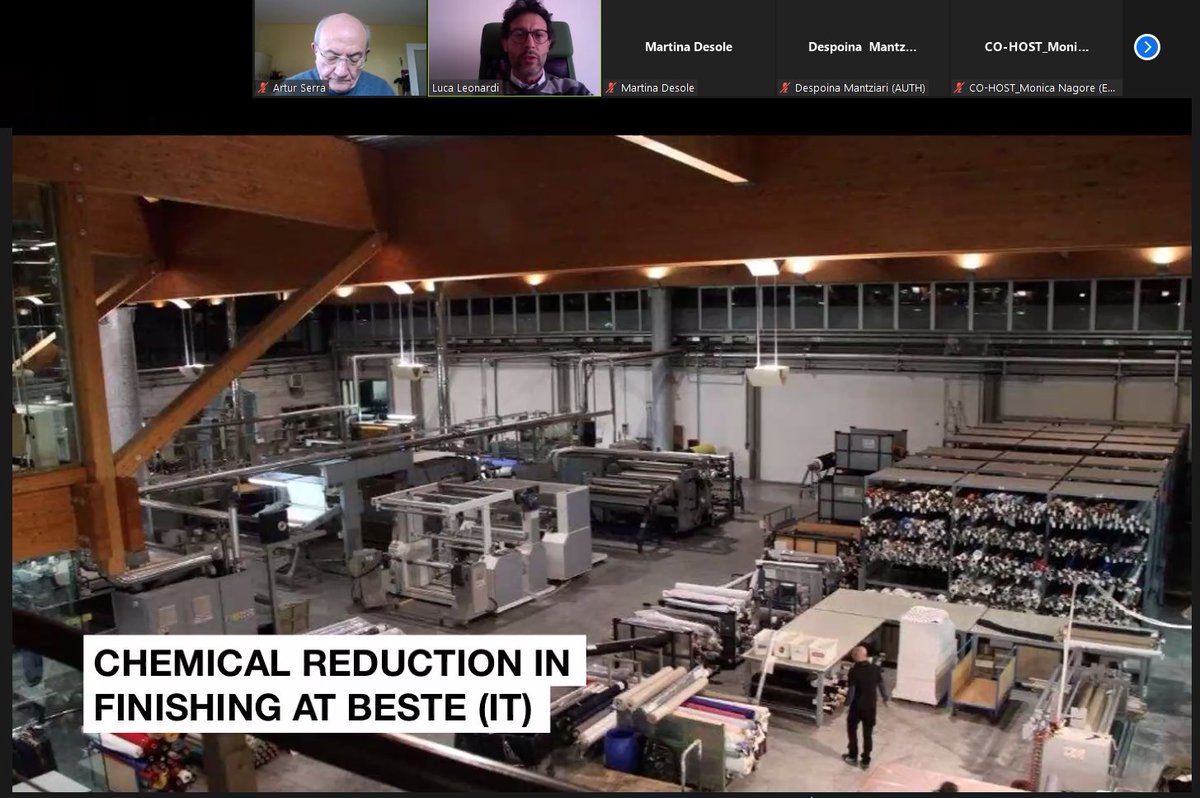Screen dimensions: 1200x798
Task: Click CO-HOST_Monica Nagore muted mic icon
Action: point(960,88)
